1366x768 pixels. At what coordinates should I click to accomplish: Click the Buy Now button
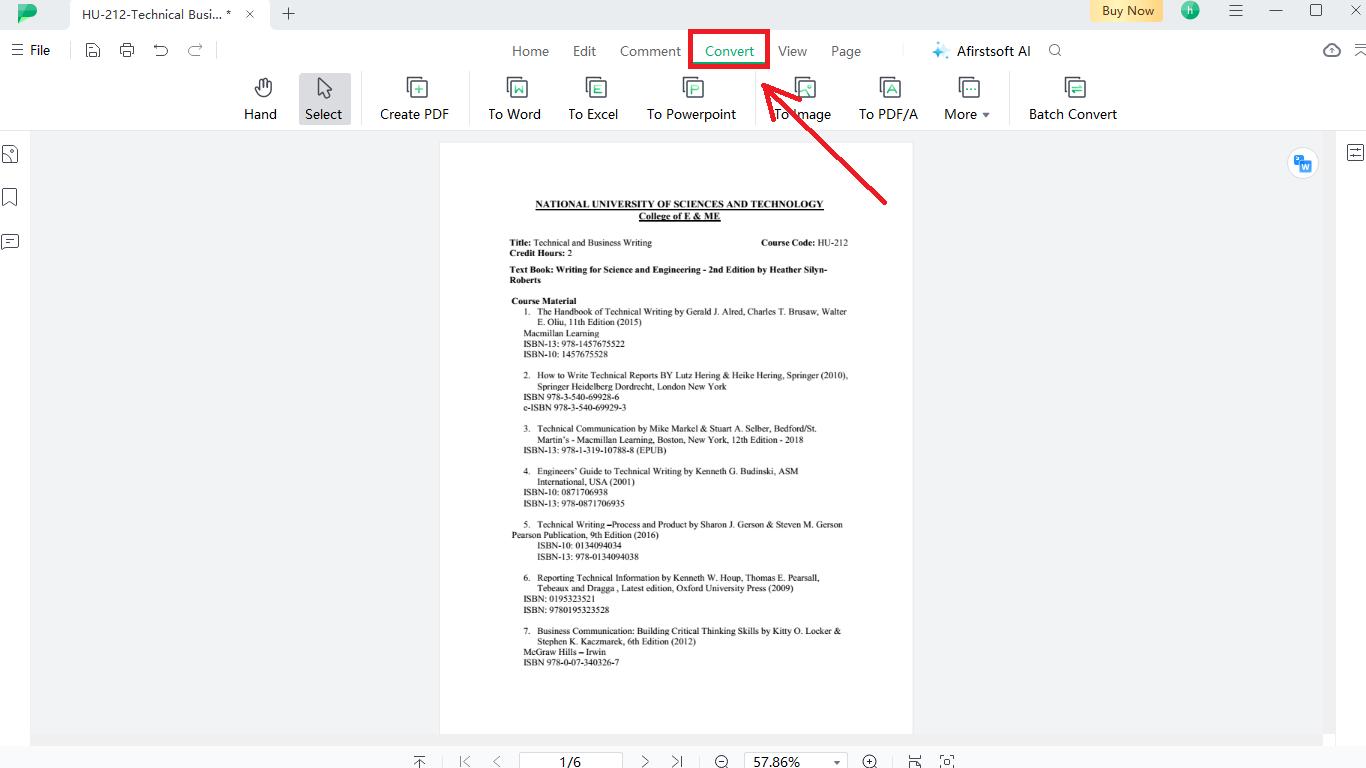(1127, 11)
